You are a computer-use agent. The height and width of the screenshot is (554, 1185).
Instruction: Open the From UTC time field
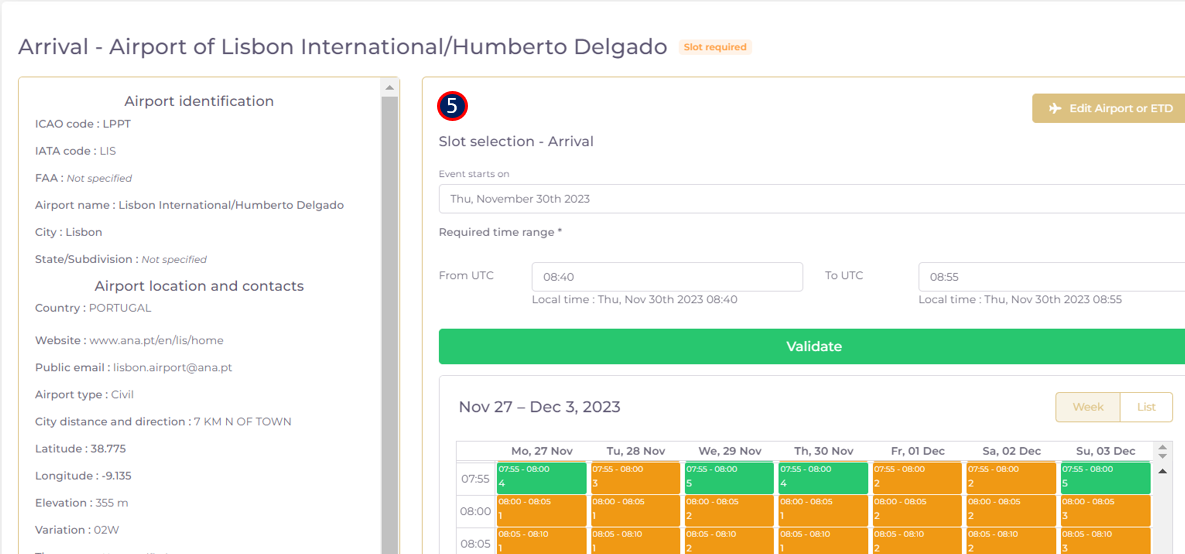click(667, 277)
